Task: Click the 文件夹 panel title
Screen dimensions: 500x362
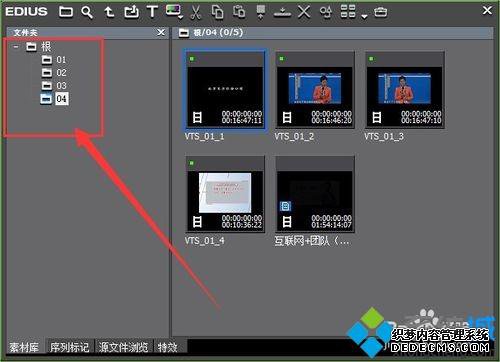Action: tap(25, 33)
